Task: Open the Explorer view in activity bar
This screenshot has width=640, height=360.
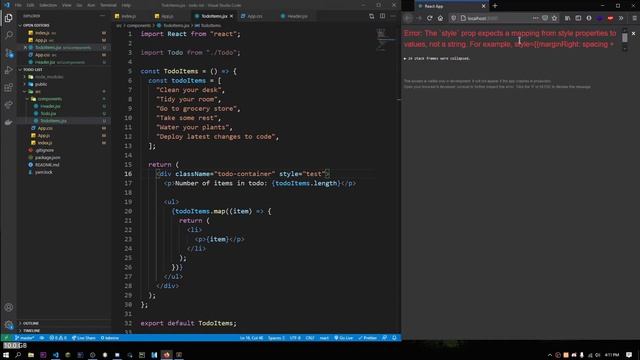Action: tap(9, 18)
